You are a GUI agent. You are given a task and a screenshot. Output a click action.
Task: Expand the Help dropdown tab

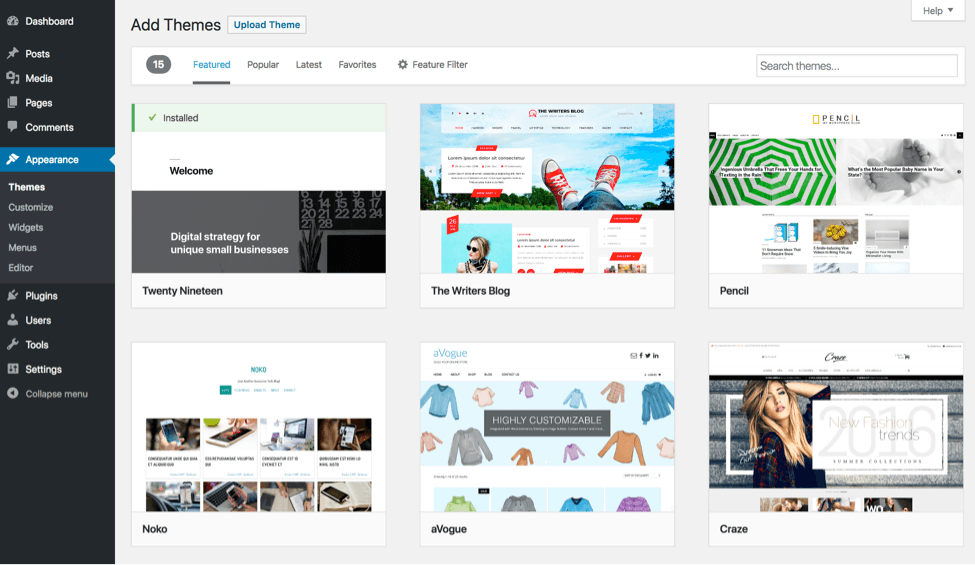[x=938, y=11]
